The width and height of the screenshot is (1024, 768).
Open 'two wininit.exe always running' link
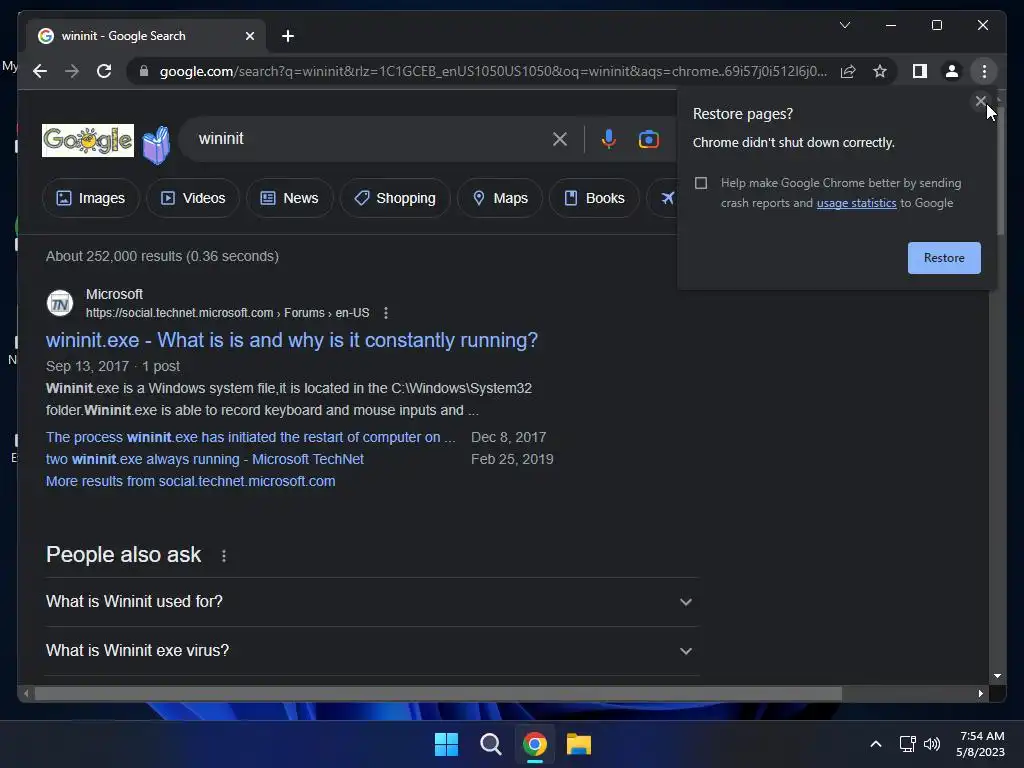pyautogui.click(x=204, y=459)
